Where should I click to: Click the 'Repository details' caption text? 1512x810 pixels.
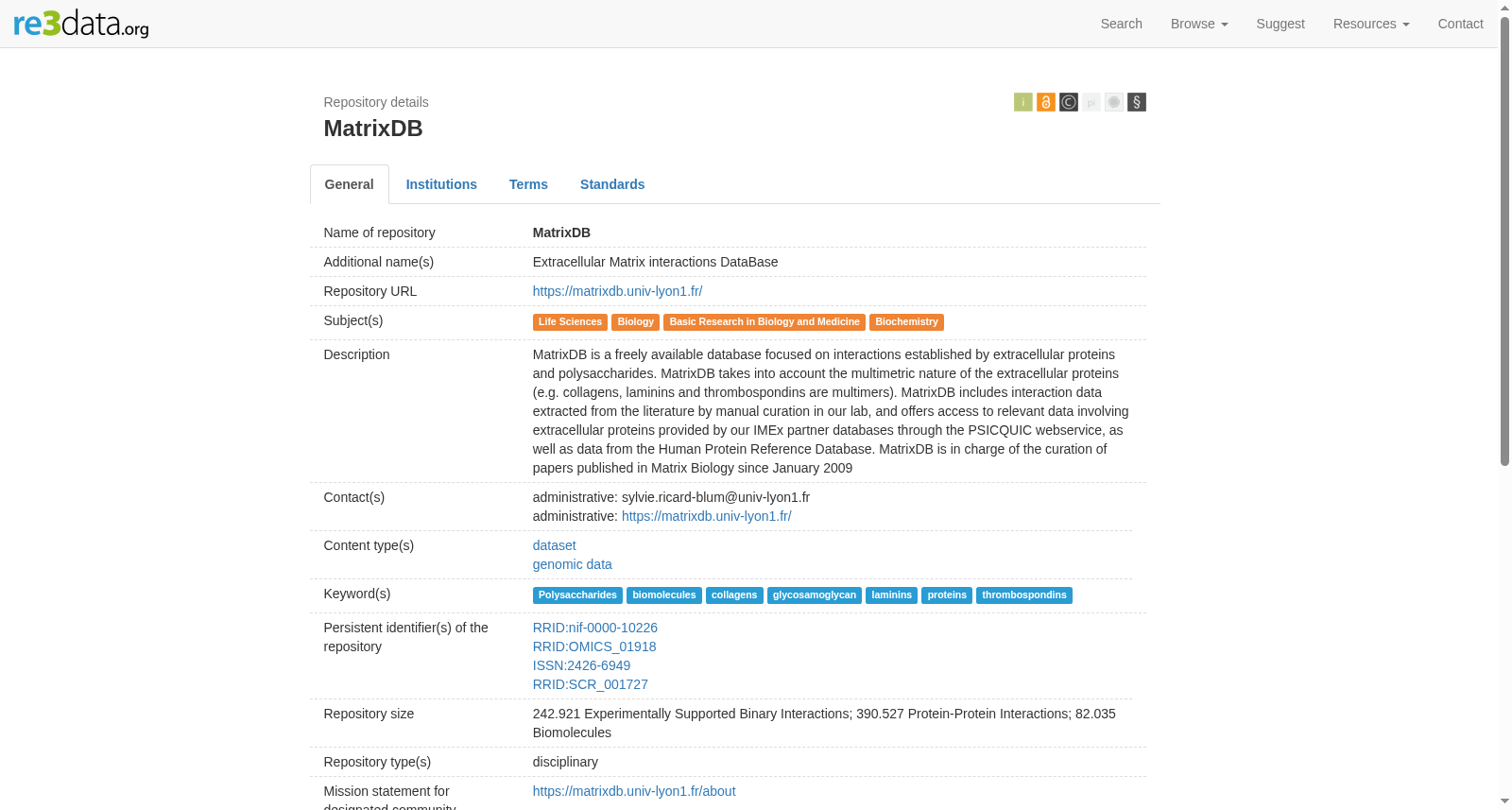pyautogui.click(x=376, y=102)
